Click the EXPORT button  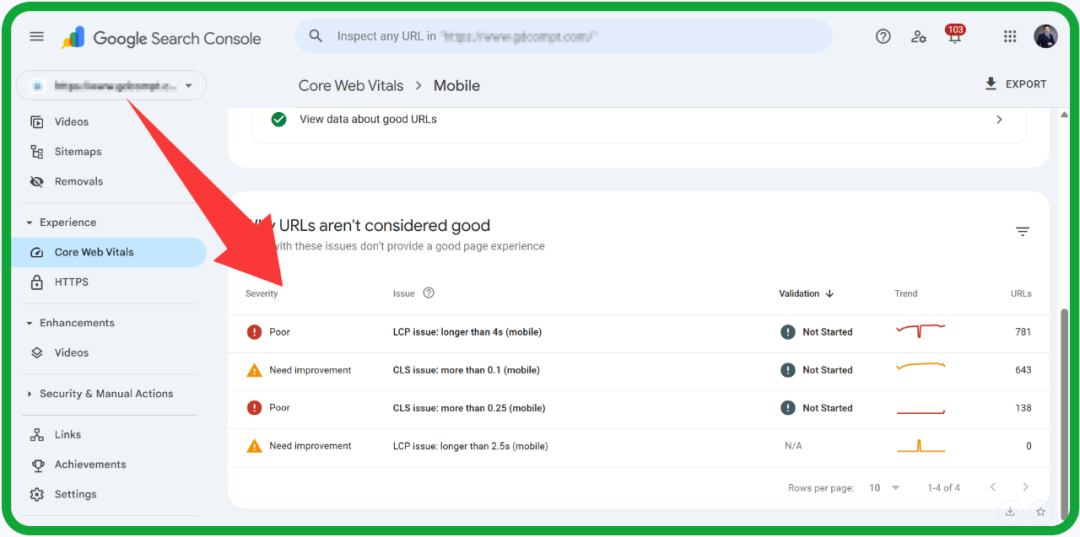[1015, 84]
